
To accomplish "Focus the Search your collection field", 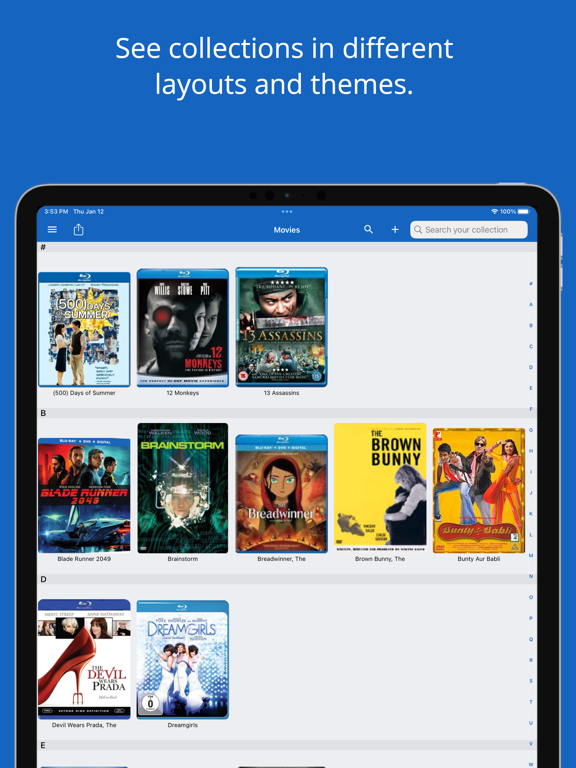I will click(469, 229).
